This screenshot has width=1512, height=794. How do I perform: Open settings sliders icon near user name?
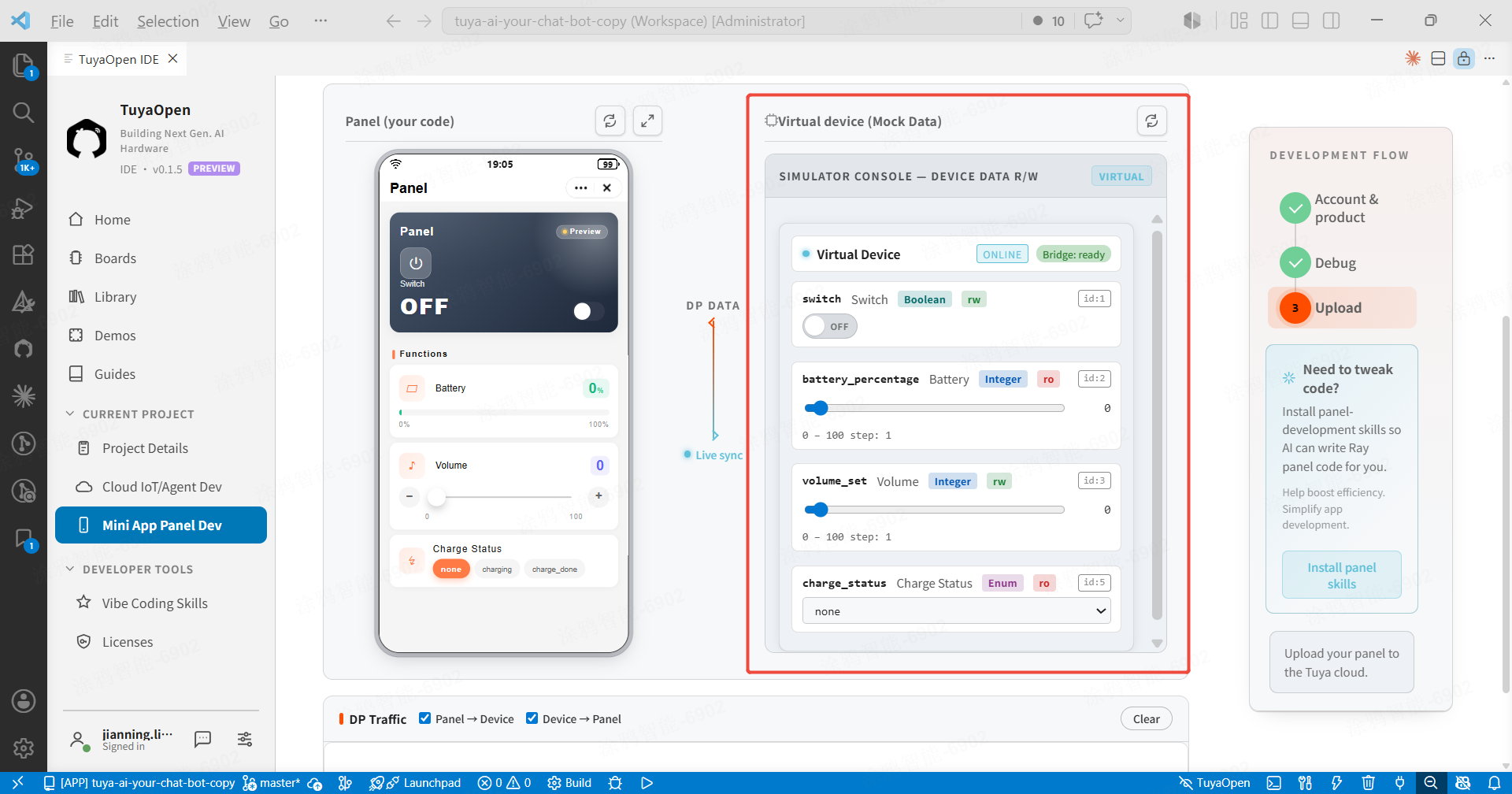245,739
